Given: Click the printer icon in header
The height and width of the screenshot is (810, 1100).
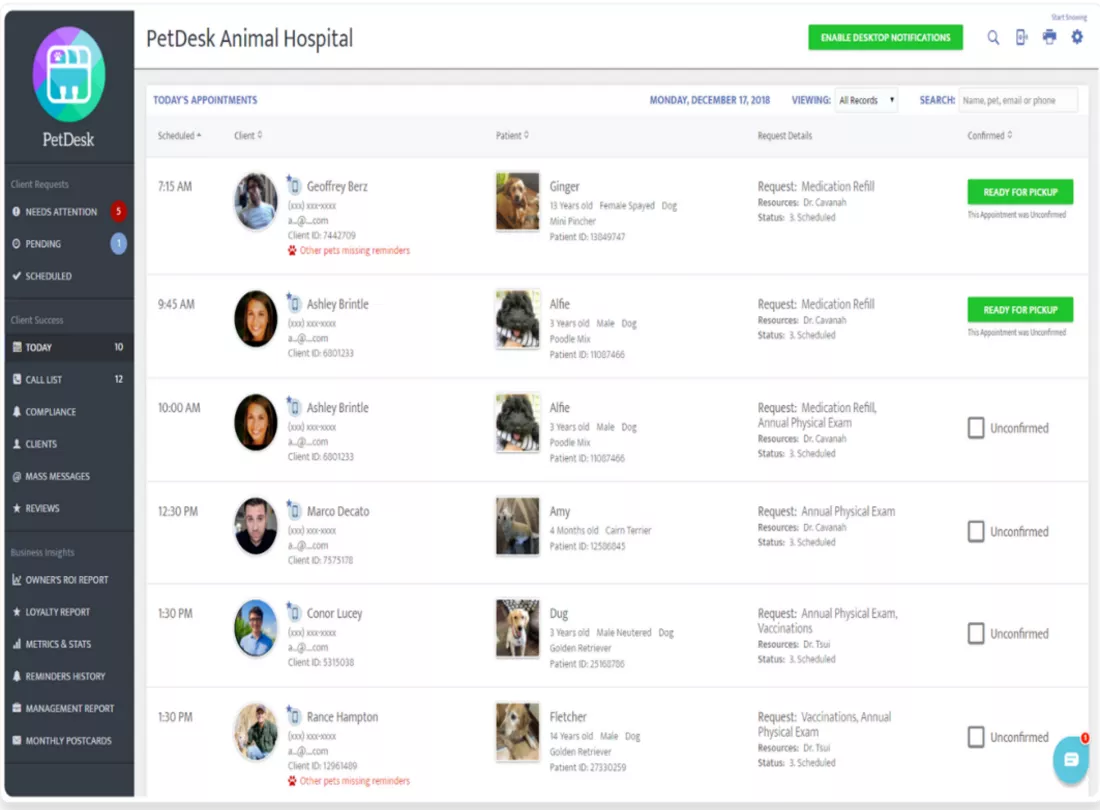Looking at the screenshot, I should (1049, 37).
